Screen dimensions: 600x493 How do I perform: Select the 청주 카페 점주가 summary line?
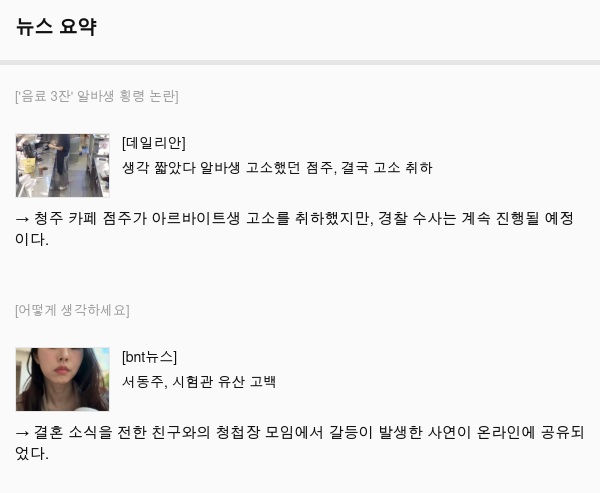click(x=295, y=229)
